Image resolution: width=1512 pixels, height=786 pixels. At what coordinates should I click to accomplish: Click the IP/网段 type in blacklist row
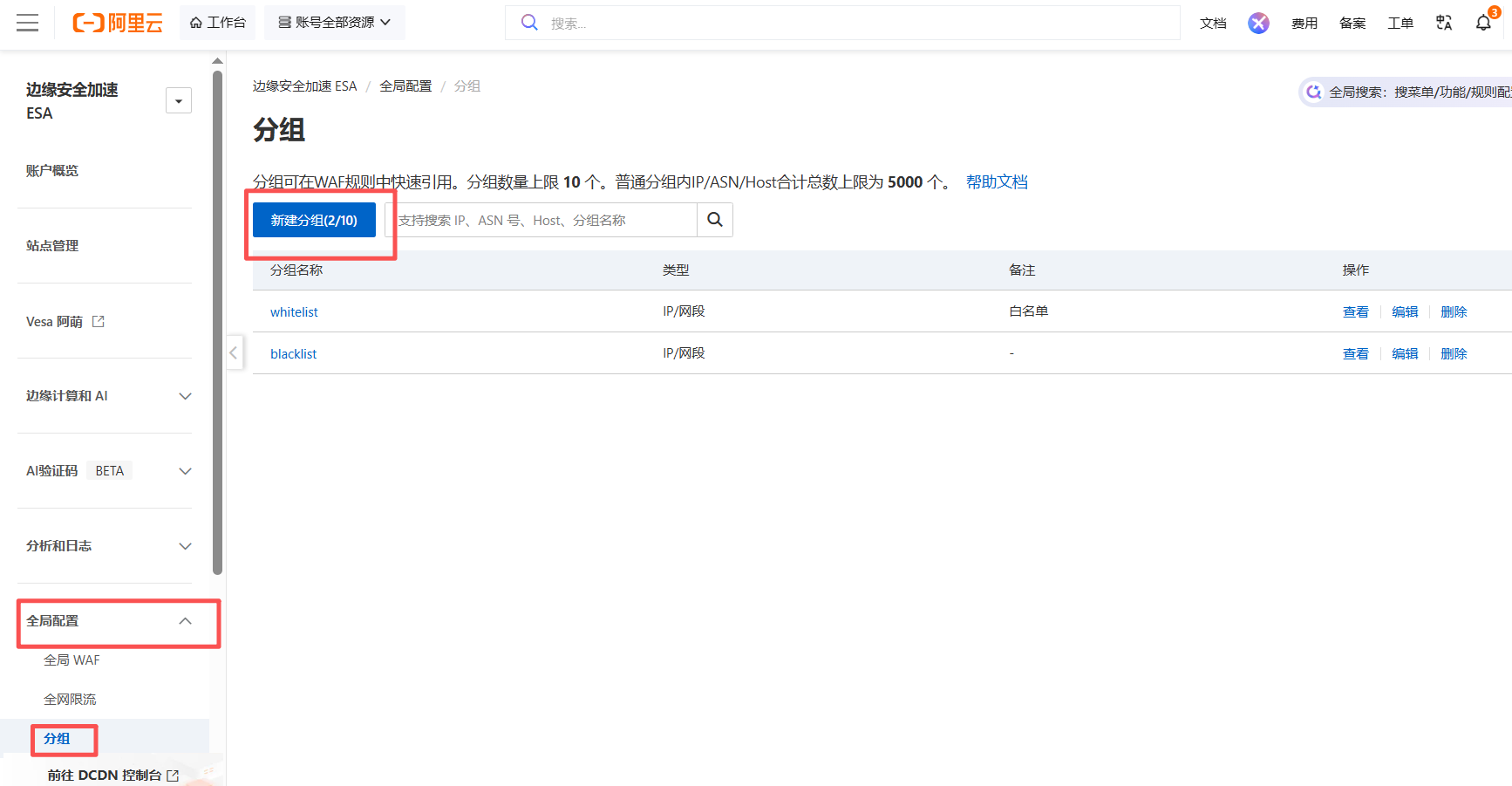[684, 353]
